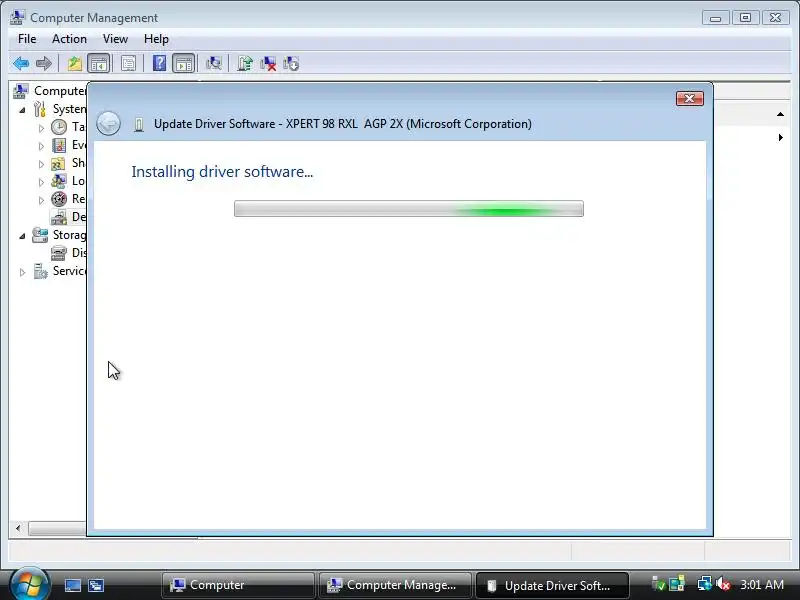Click the Properties sheet toolbar icon
Image resolution: width=800 pixels, height=600 pixels.
click(x=129, y=64)
